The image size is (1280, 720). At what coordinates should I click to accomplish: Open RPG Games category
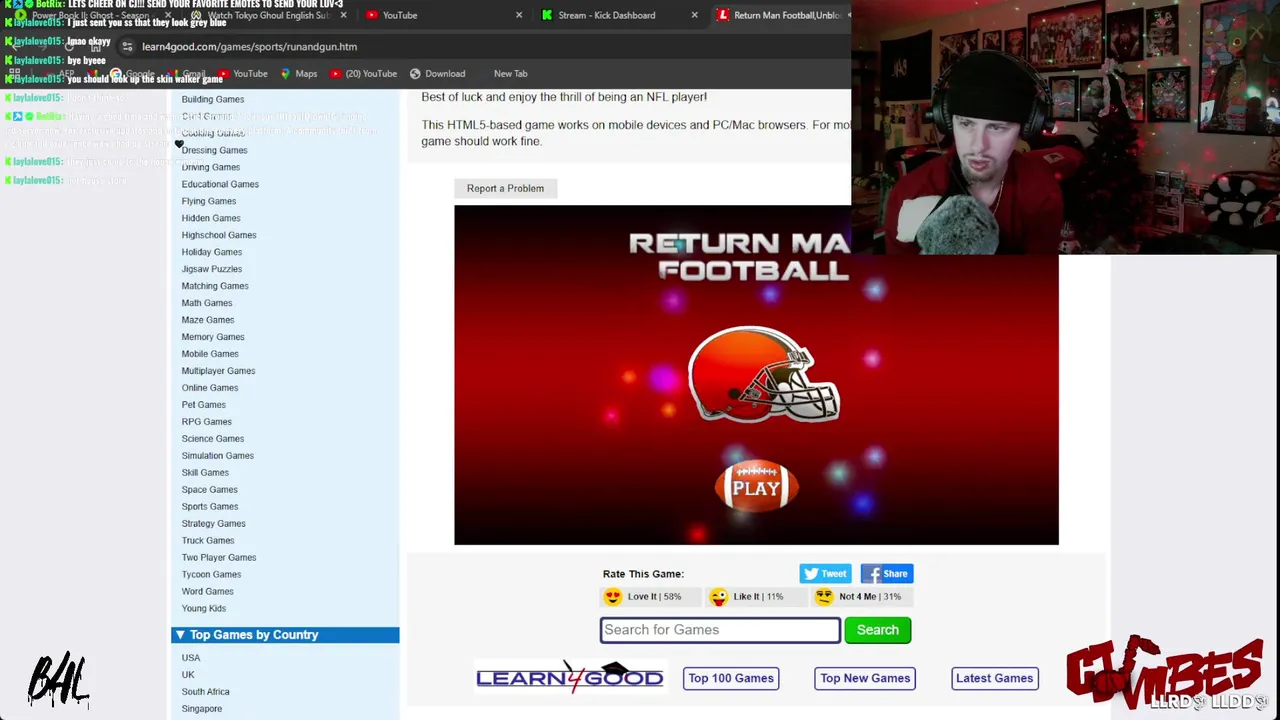coord(206,422)
